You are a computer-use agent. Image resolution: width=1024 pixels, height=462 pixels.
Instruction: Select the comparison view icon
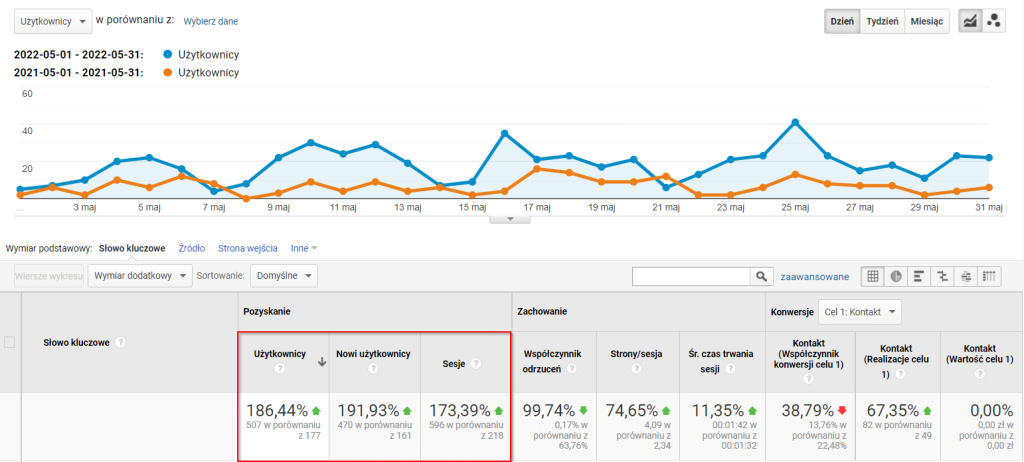click(x=942, y=276)
